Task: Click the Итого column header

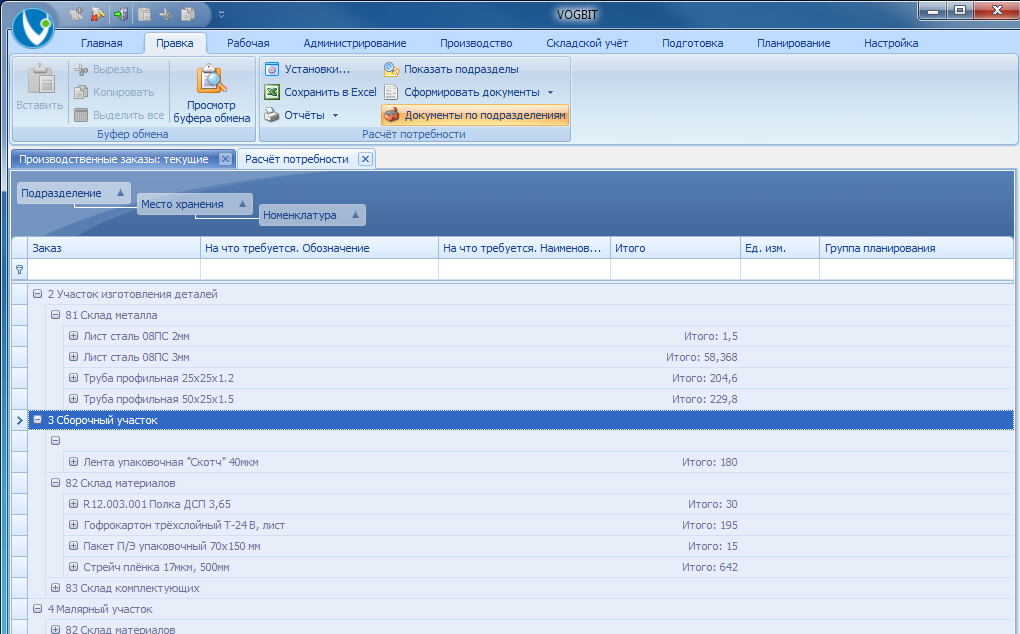Action: tap(674, 248)
